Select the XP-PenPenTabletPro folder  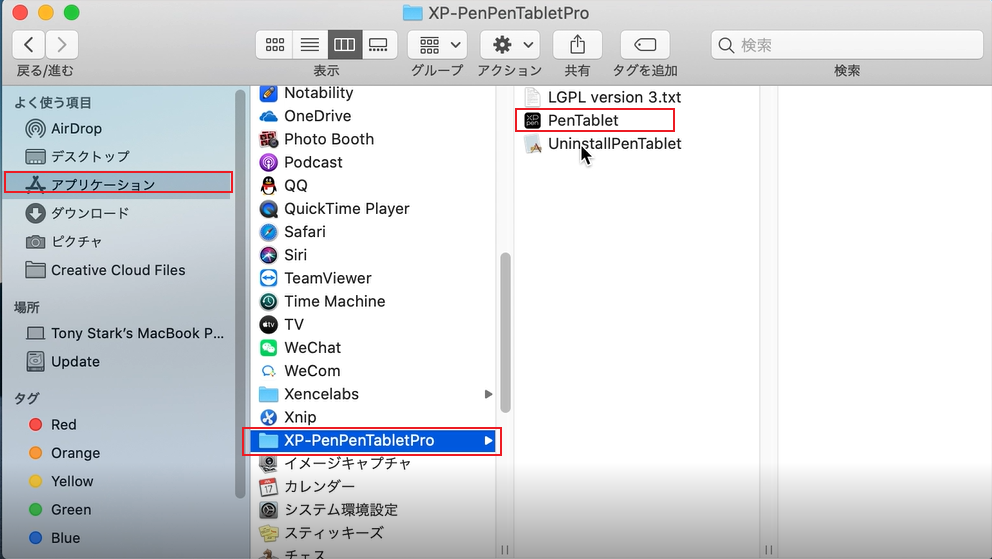(373, 441)
